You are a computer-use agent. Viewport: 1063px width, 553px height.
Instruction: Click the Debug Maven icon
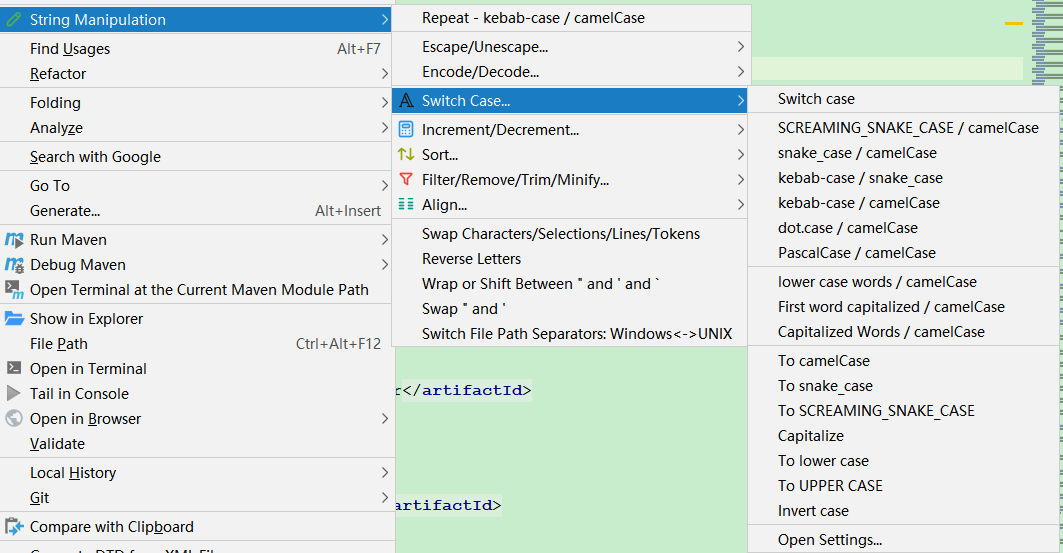tap(14, 265)
